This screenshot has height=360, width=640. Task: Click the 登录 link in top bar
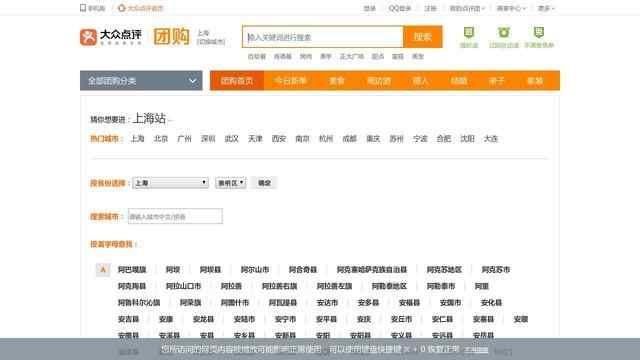click(x=369, y=8)
